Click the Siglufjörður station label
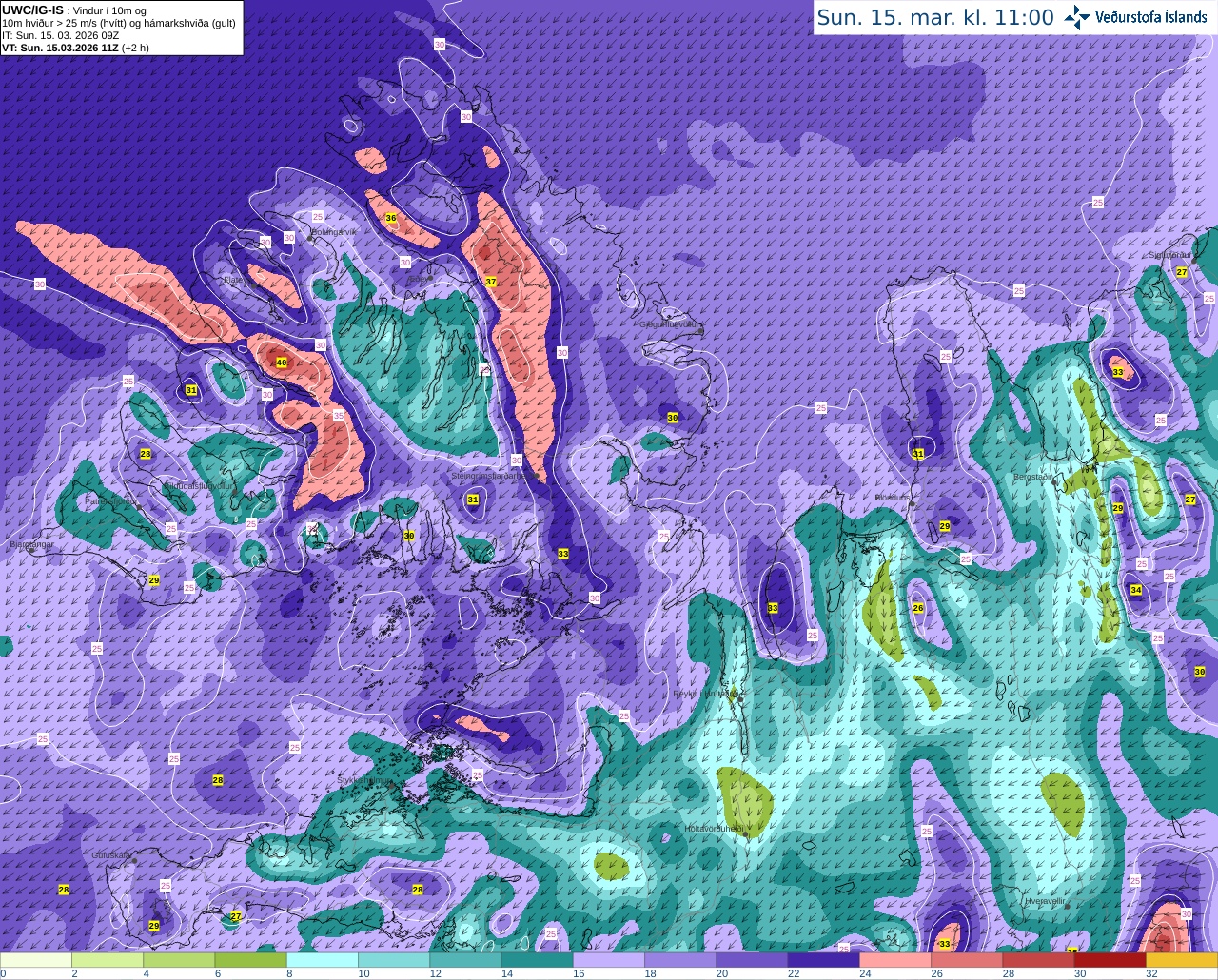The width and height of the screenshot is (1218, 980). 1170,255
